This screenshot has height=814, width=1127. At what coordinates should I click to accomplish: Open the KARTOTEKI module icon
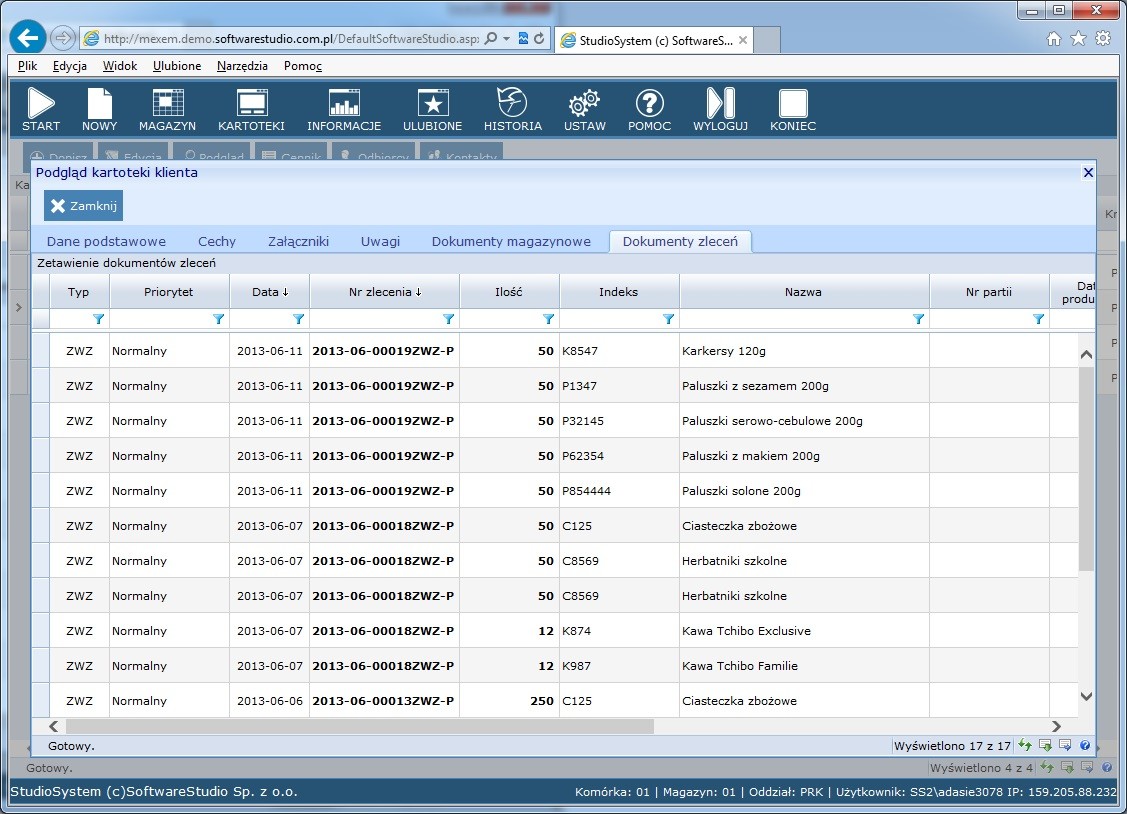252,103
